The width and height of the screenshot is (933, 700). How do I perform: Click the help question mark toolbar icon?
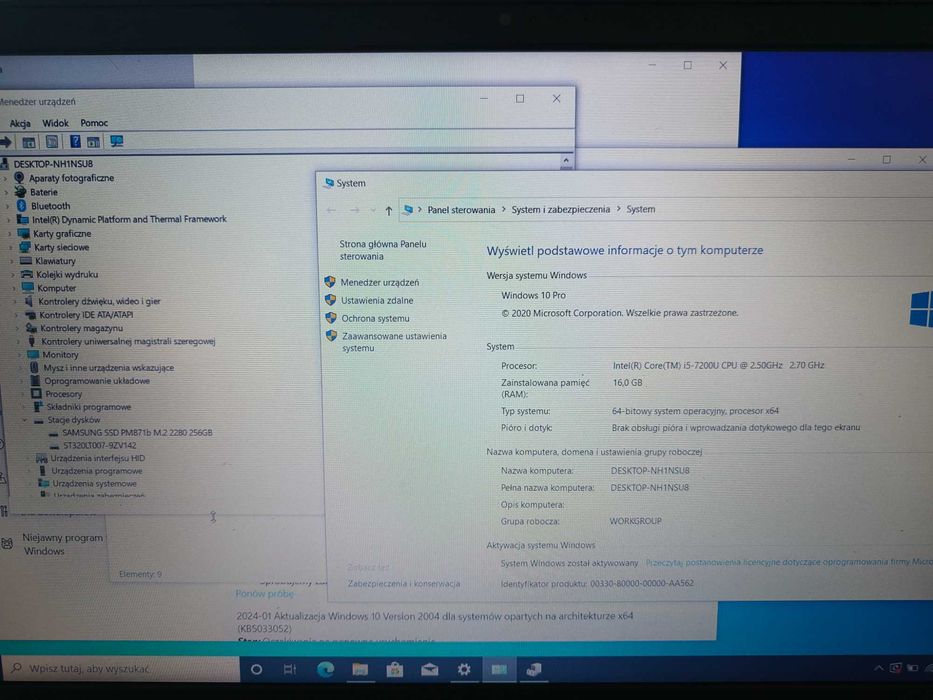75,142
